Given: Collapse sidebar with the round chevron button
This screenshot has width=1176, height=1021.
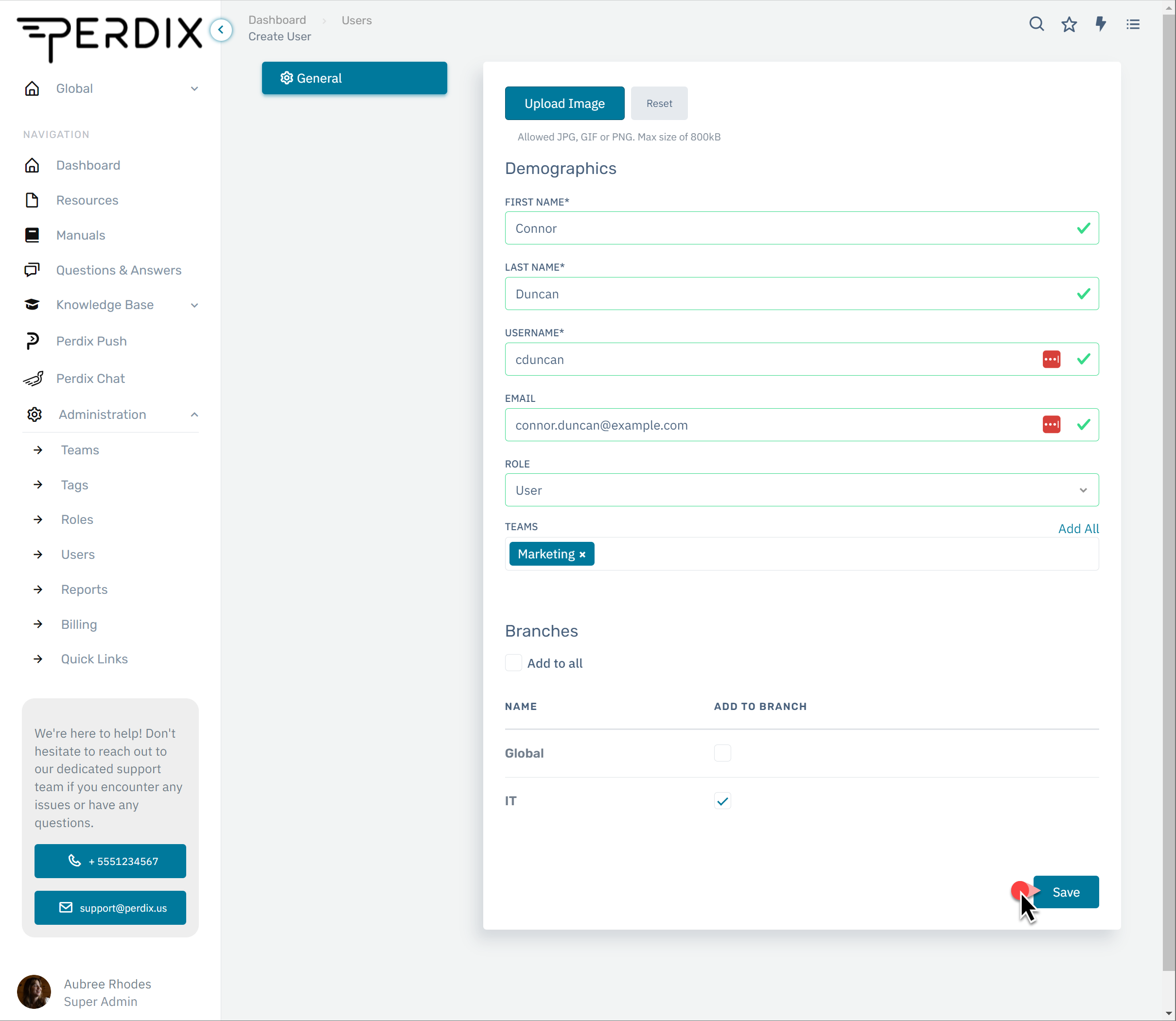Looking at the screenshot, I should point(221,30).
